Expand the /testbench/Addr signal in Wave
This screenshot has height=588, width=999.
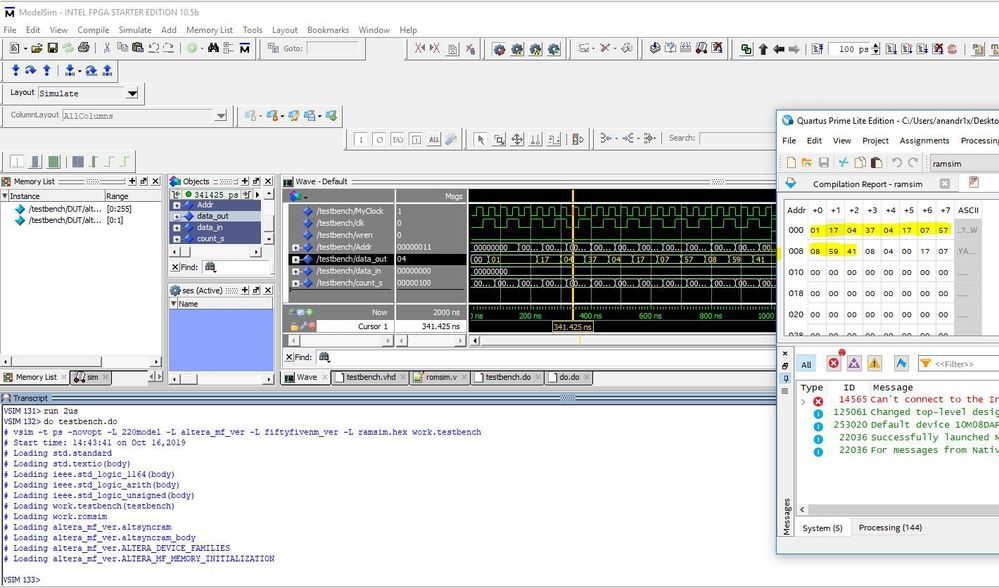pos(295,247)
